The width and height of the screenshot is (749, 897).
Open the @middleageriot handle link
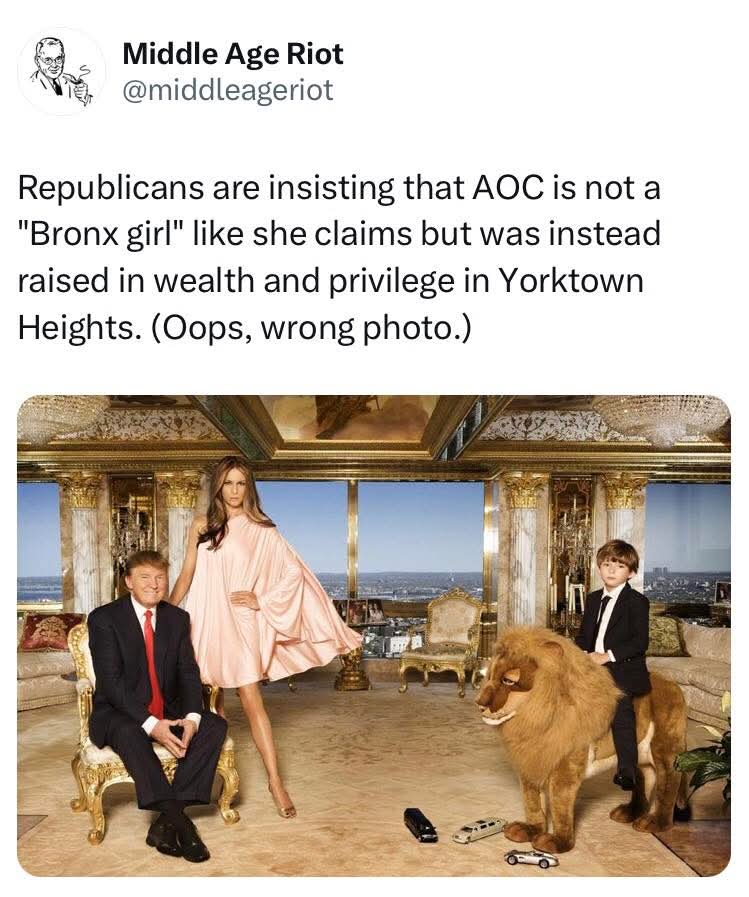228,90
